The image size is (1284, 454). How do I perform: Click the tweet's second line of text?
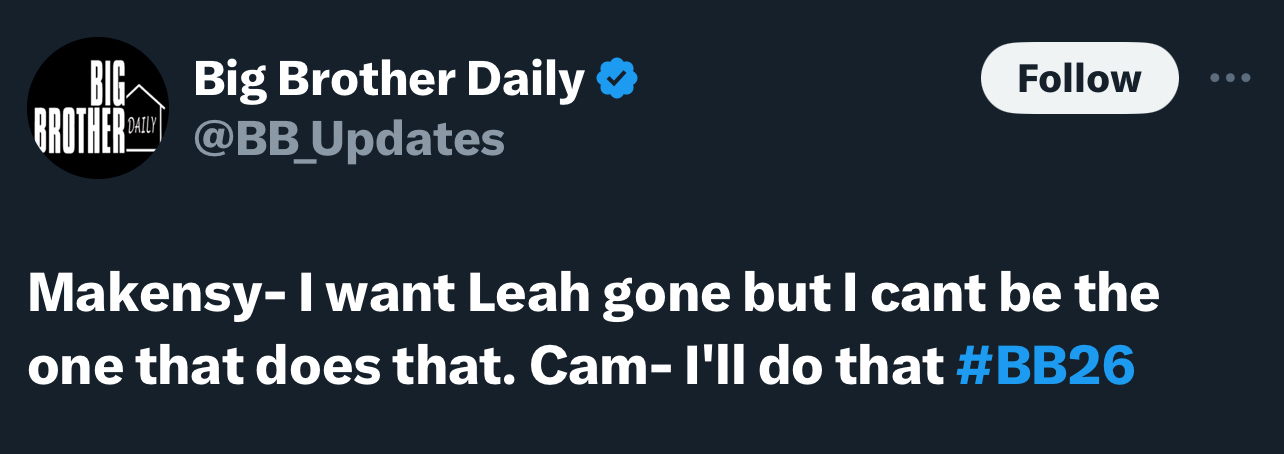[x=582, y=366]
